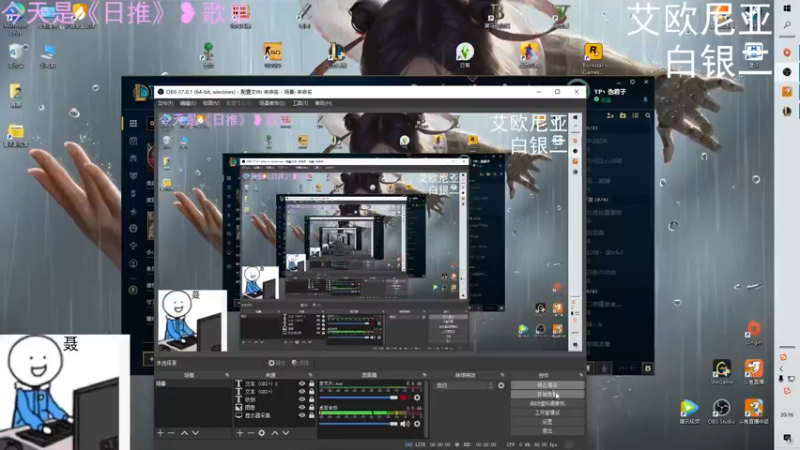This screenshot has height=450, width=800.
Task: Adjust the desktop audio volume slider
Action: [358, 423]
